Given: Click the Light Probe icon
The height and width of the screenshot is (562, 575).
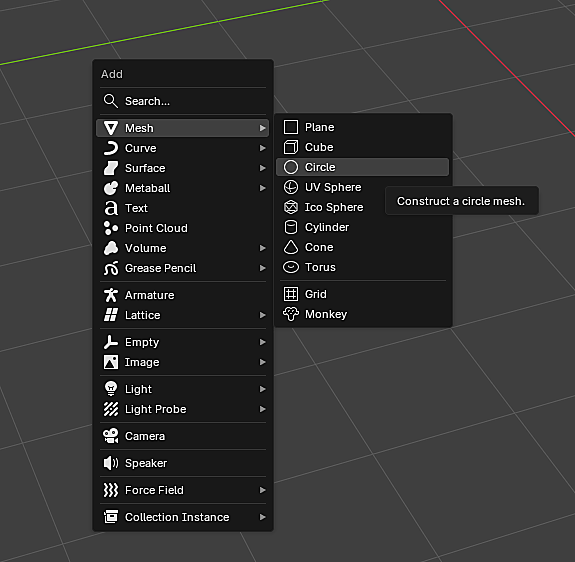Looking at the screenshot, I should (111, 409).
